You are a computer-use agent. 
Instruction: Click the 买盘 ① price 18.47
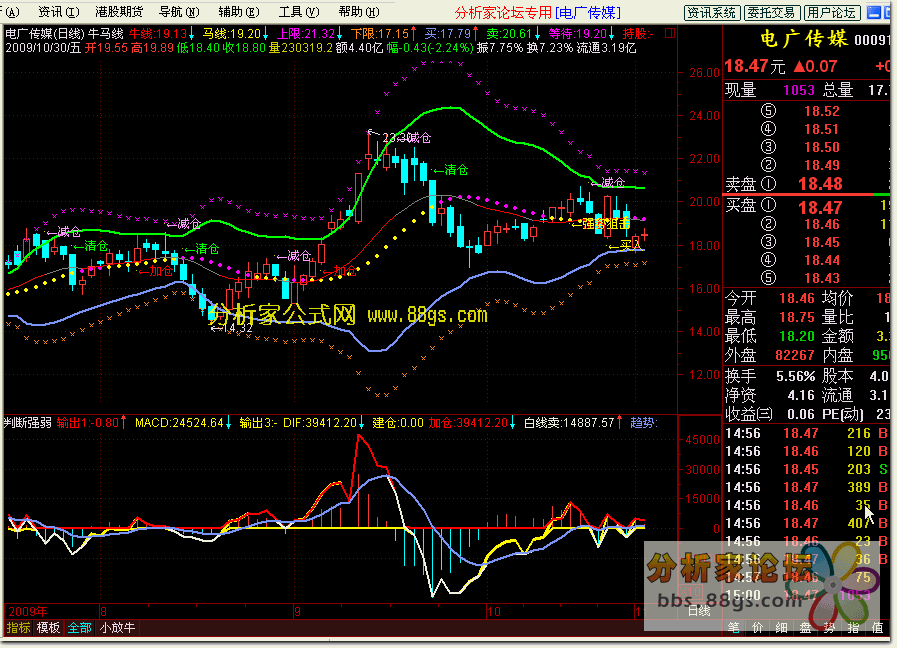click(820, 207)
